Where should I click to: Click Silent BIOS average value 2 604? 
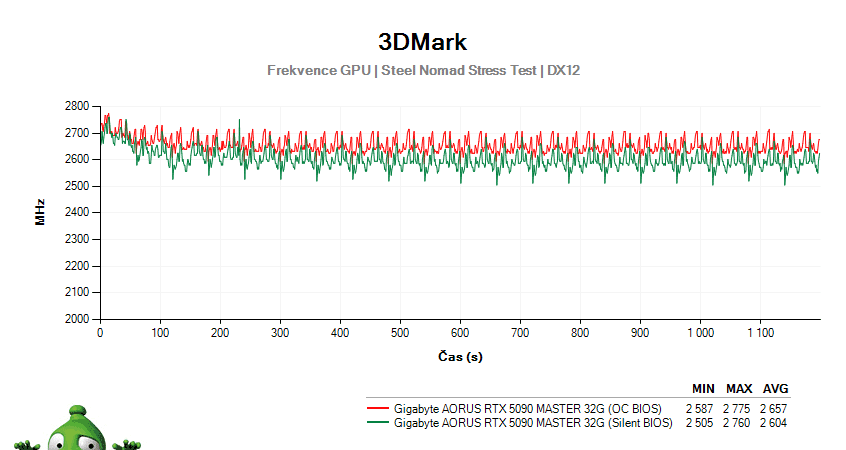(x=774, y=423)
